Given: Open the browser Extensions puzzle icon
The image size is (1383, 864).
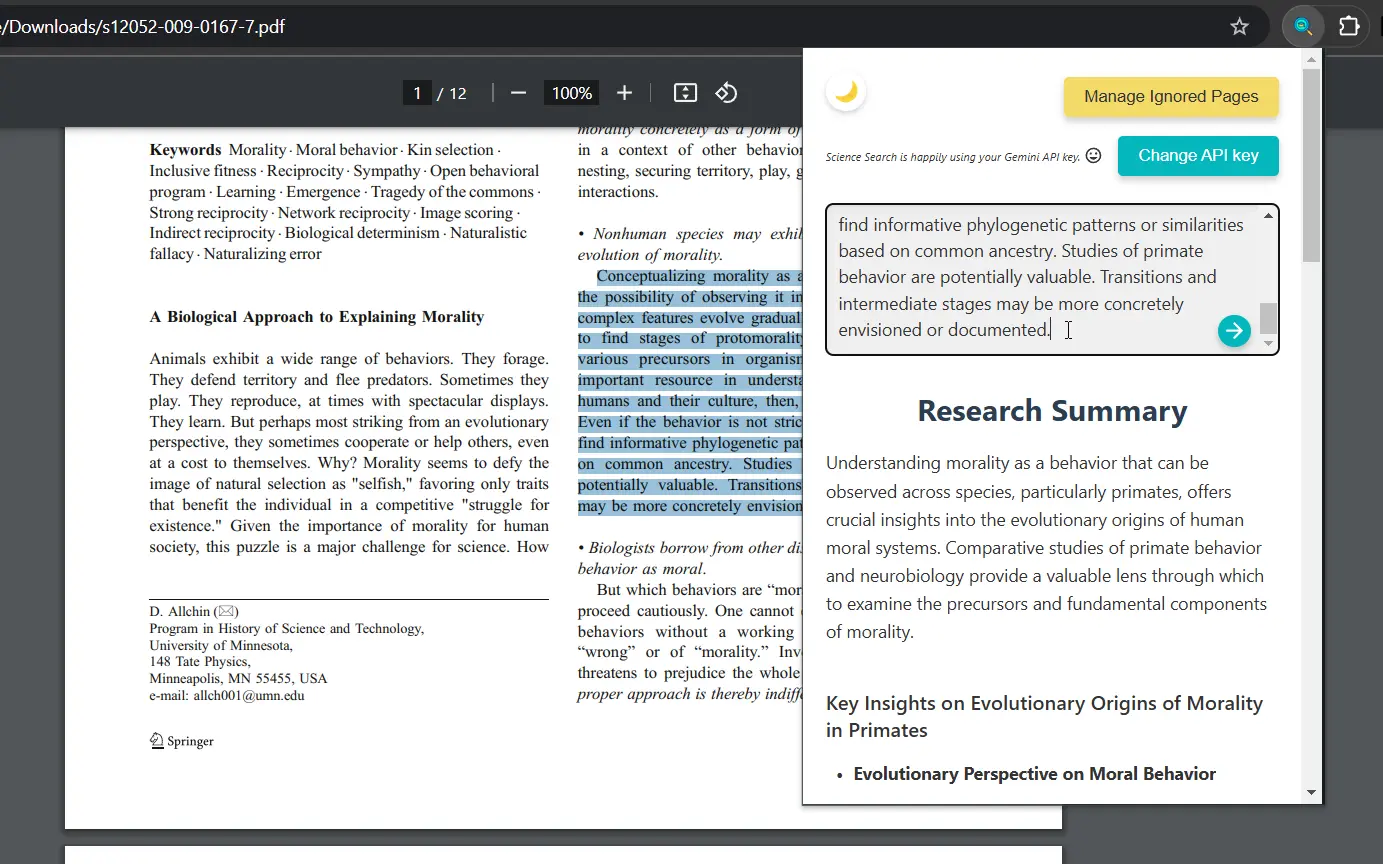Looking at the screenshot, I should [1349, 27].
